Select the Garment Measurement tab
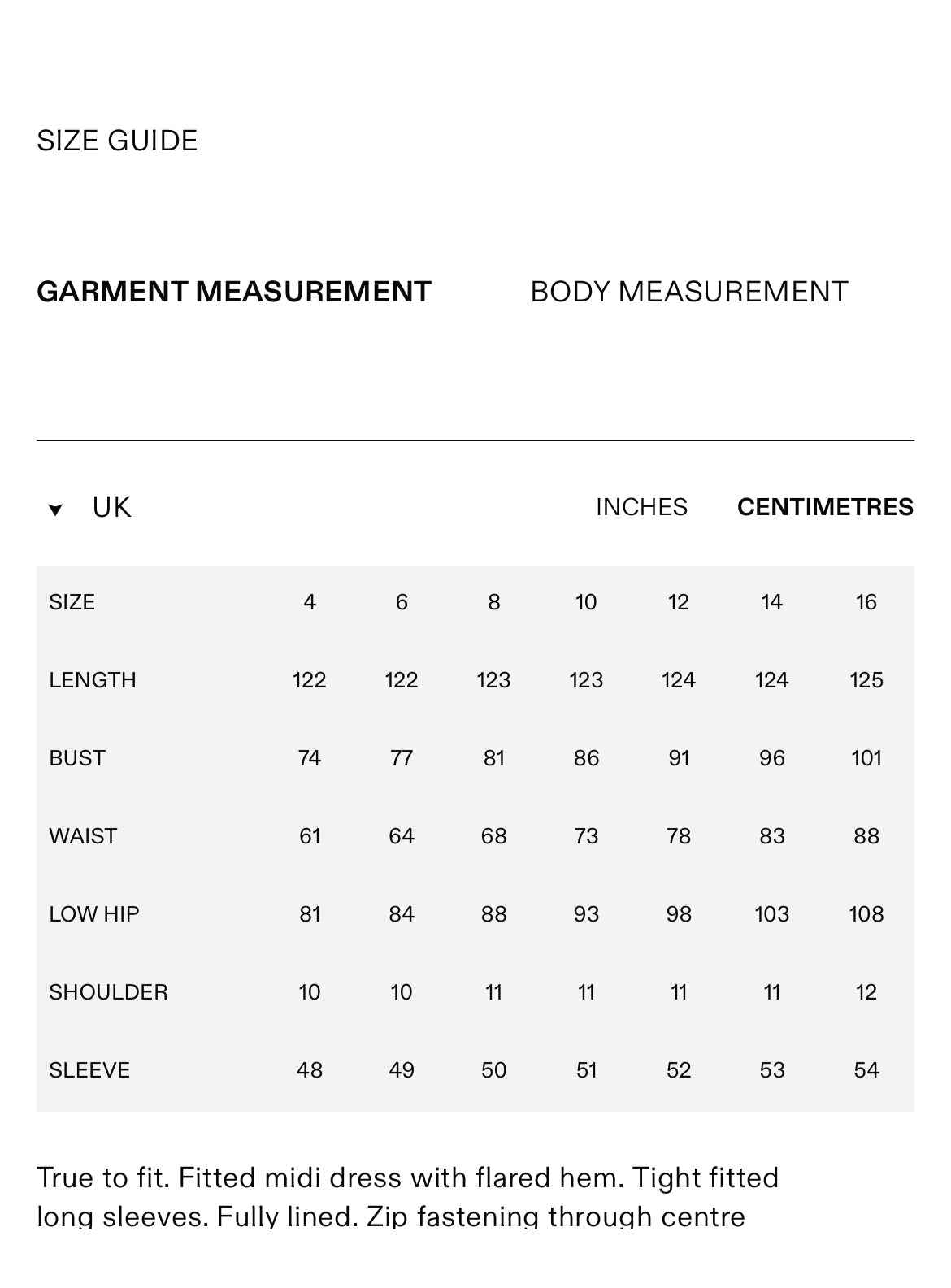This screenshot has height=1288, width=951. click(x=234, y=292)
